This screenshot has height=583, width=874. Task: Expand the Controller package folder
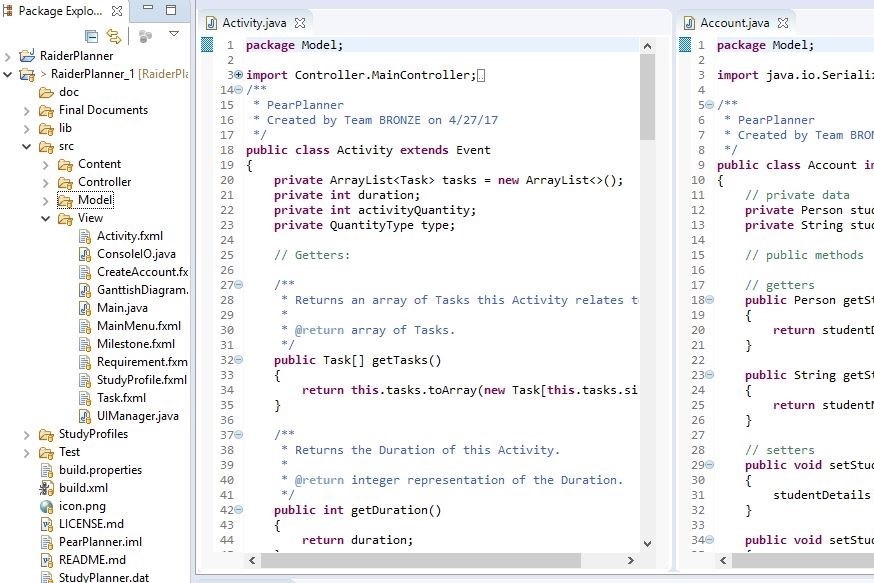(x=46, y=182)
